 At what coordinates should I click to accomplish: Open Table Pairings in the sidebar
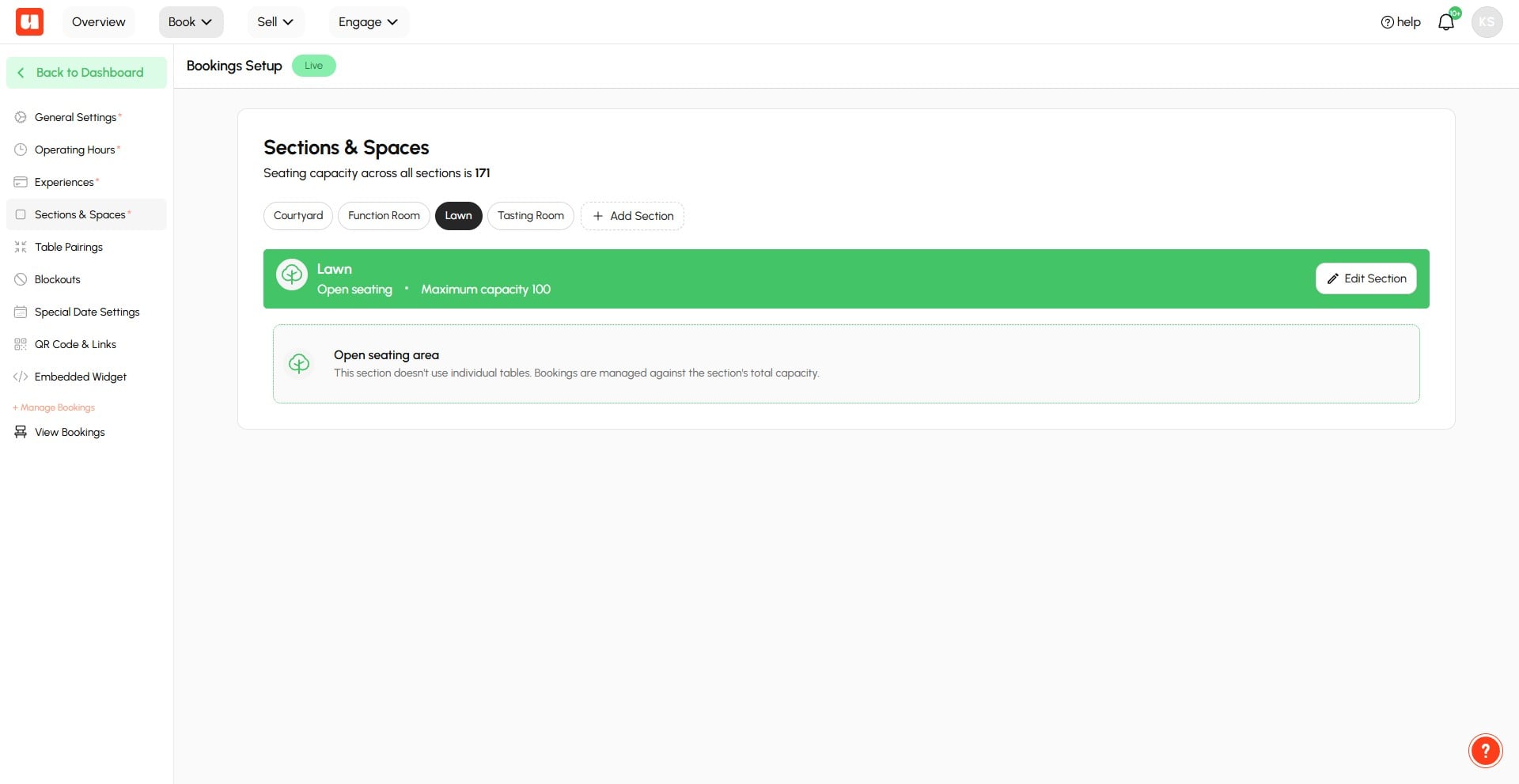(x=86, y=247)
